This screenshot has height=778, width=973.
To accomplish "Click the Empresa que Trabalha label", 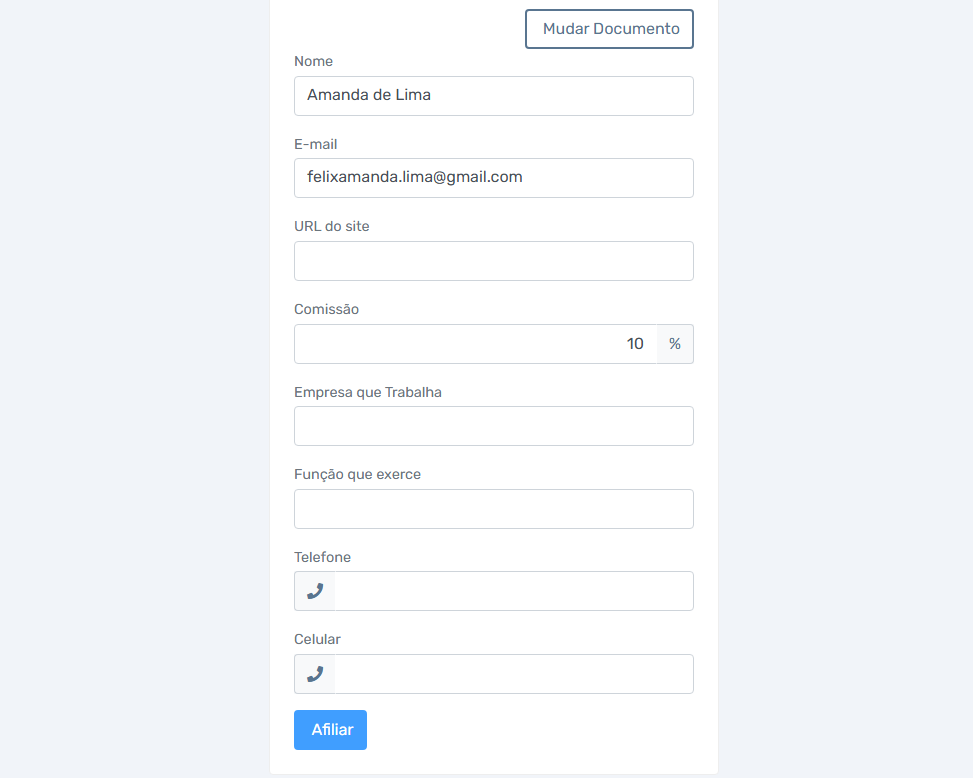I will click(368, 392).
